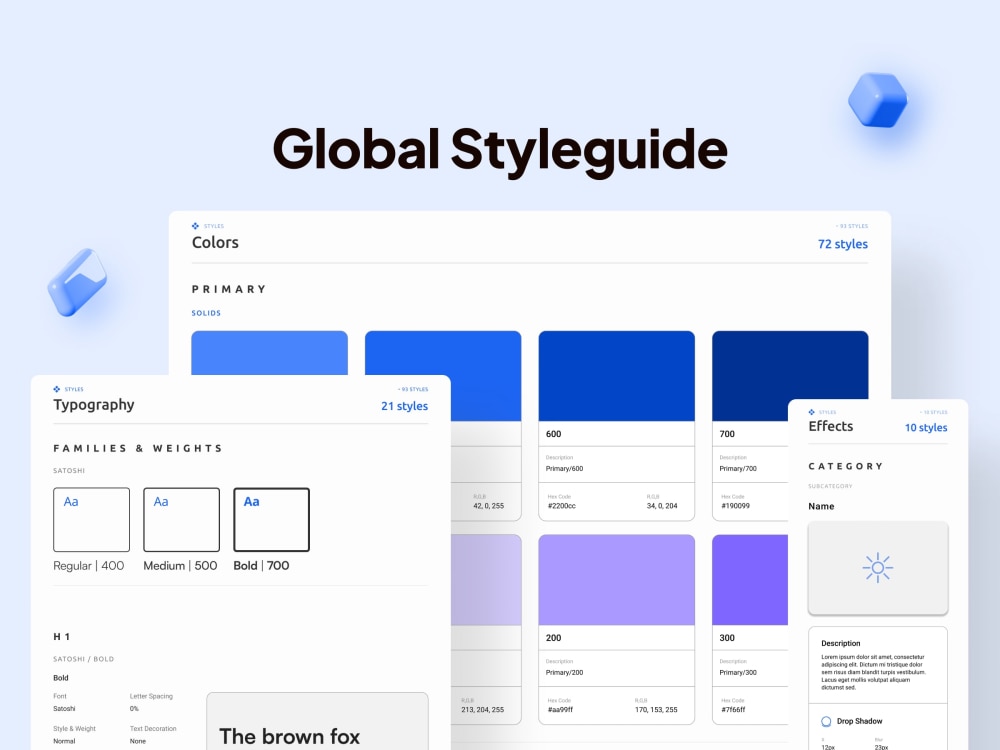Screen dimensions: 1000x750
Task: Click the hex code #190099
Action: click(x=735, y=506)
